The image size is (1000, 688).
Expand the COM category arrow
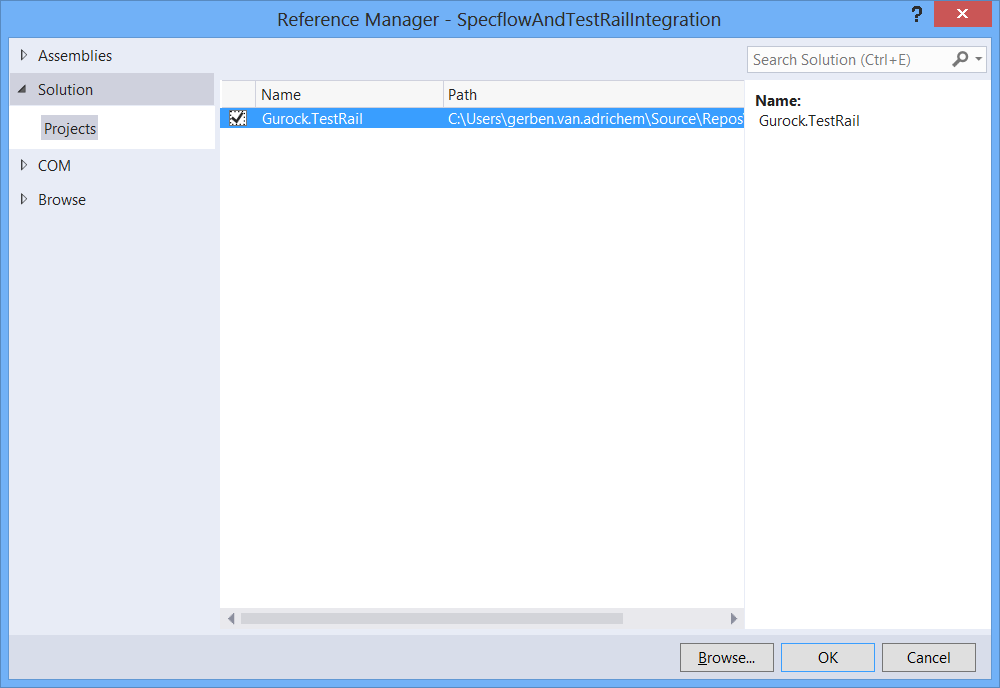click(x=24, y=166)
